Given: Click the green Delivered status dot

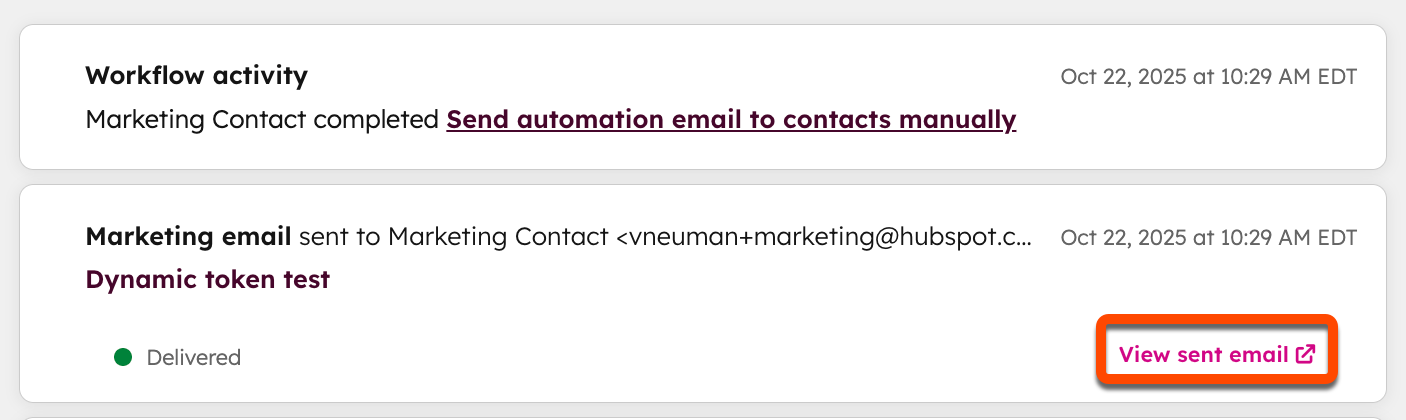Looking at the screenshot, I should coord(123,357).
